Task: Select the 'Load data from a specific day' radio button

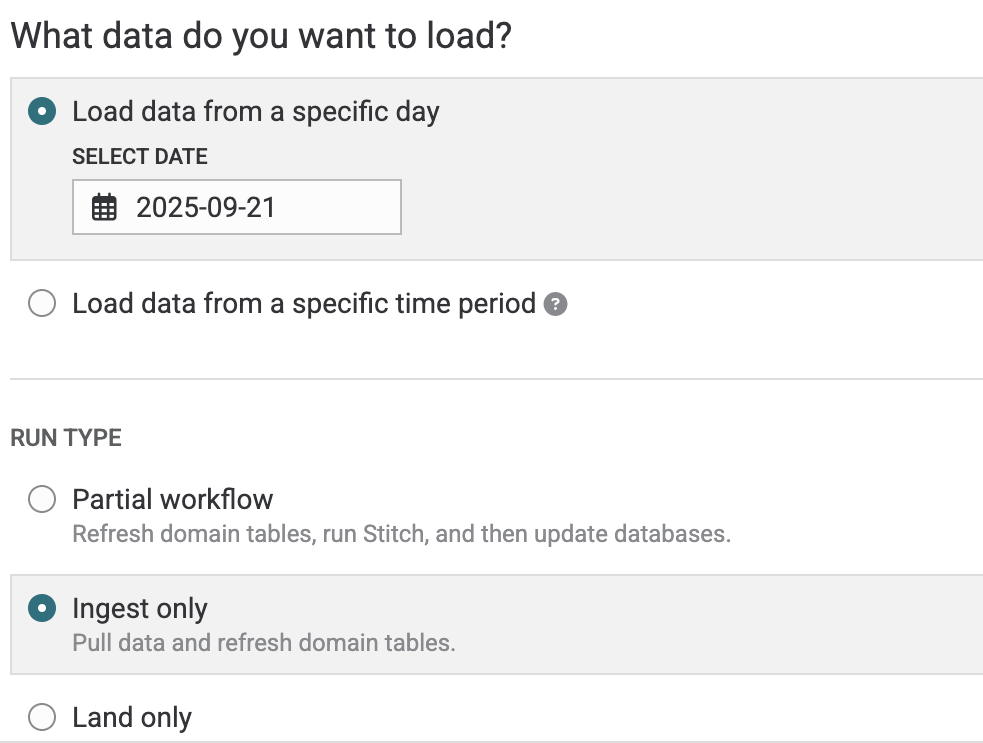Action: (x=42, y=111)
